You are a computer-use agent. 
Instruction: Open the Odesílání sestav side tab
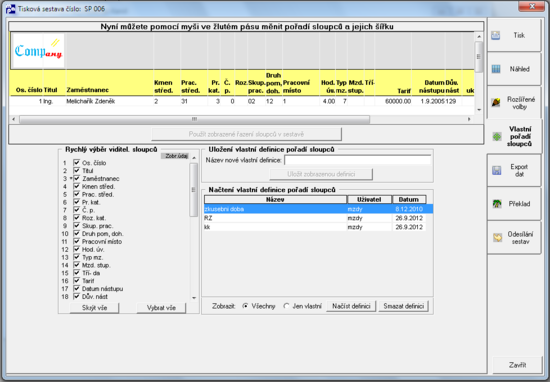coord(514,238)
